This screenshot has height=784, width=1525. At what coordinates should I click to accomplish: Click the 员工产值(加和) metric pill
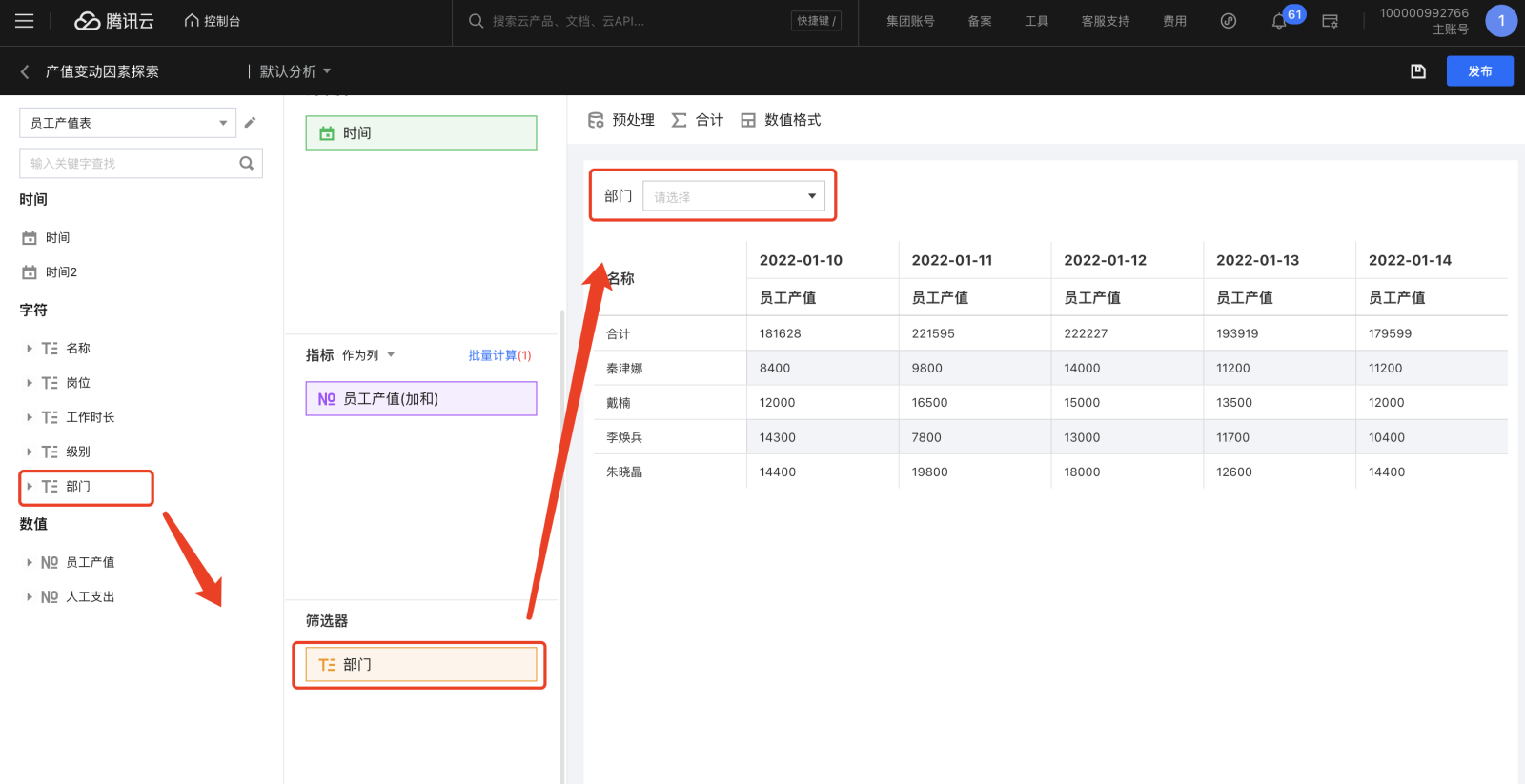[421, 398]
